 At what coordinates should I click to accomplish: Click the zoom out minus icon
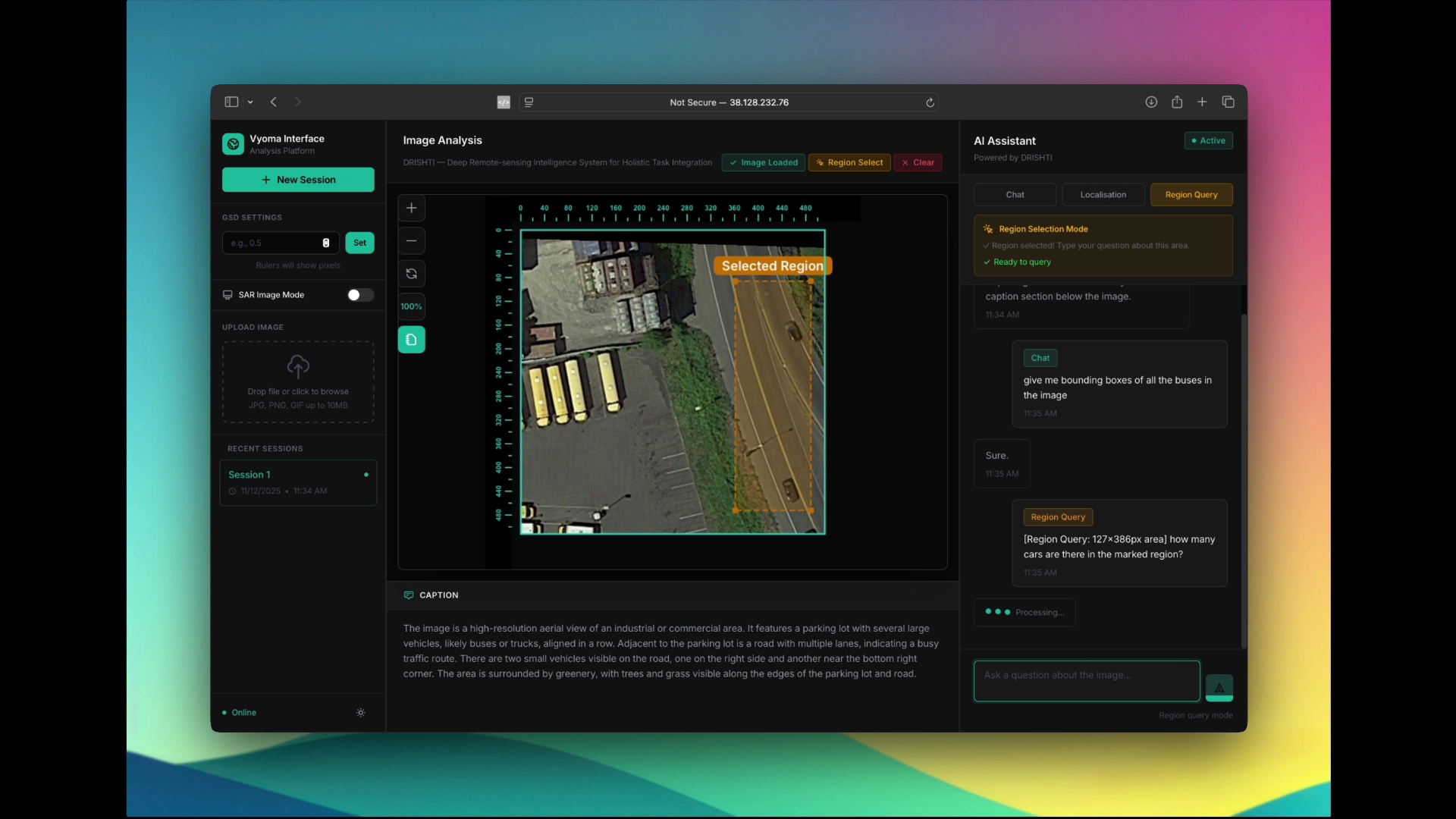pyautogui.click(x=411, y=241)
